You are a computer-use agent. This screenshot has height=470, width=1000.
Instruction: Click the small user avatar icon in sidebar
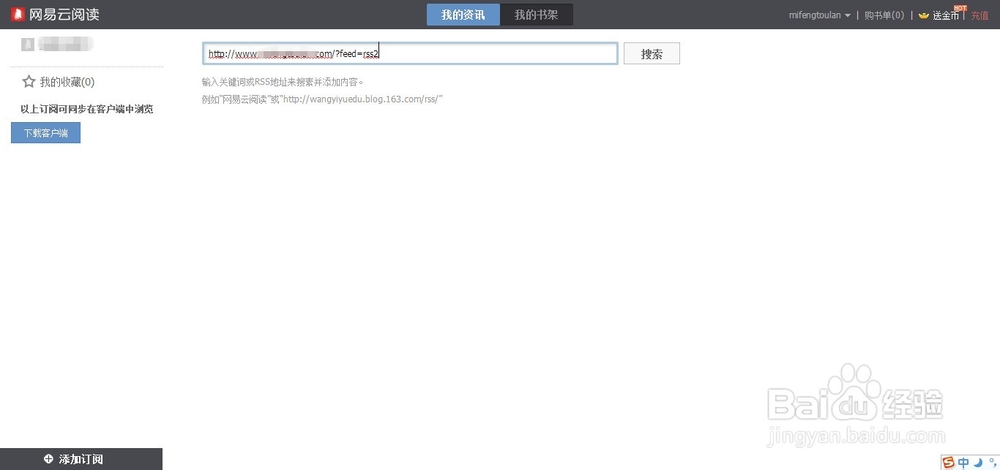27,44
